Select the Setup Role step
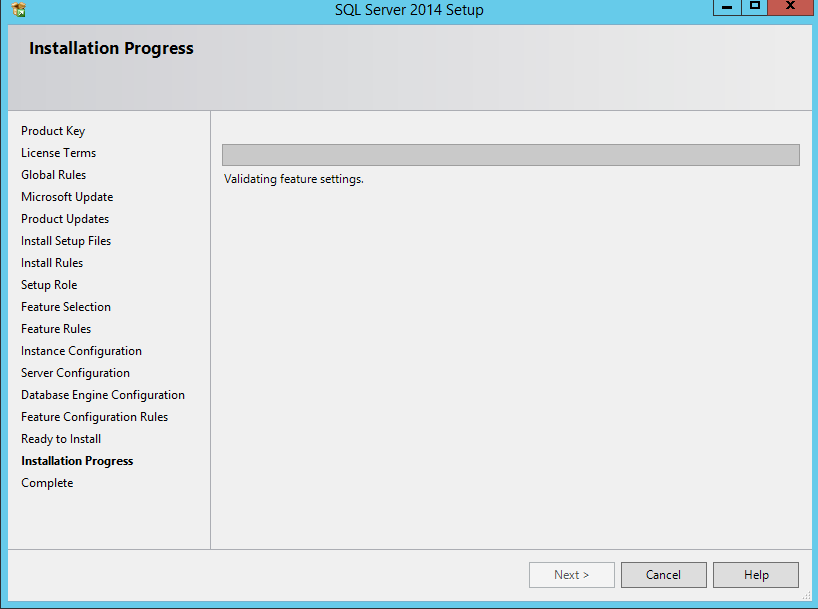 49,284
